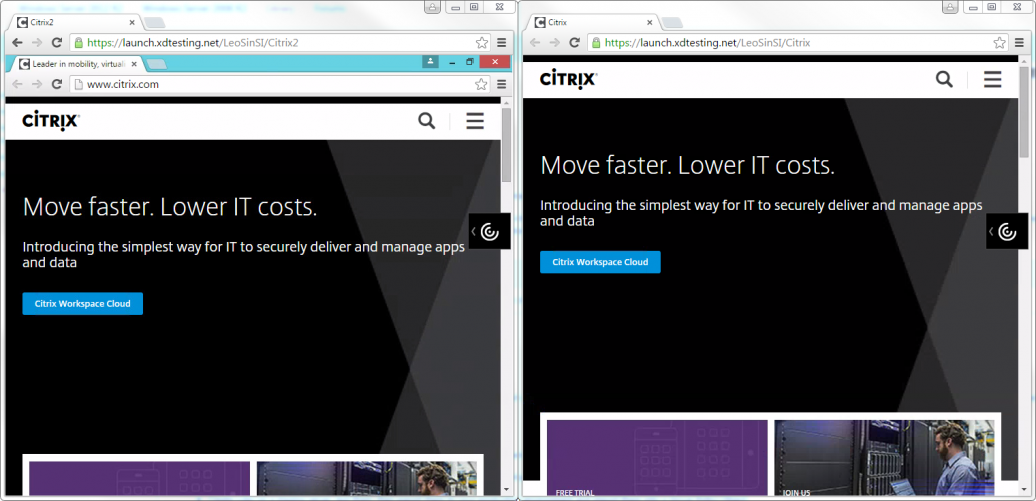Click the Citrix logo in the right window
This screenshot has width=1036, height=501.
pyautogui.click(x=568, y=79)
